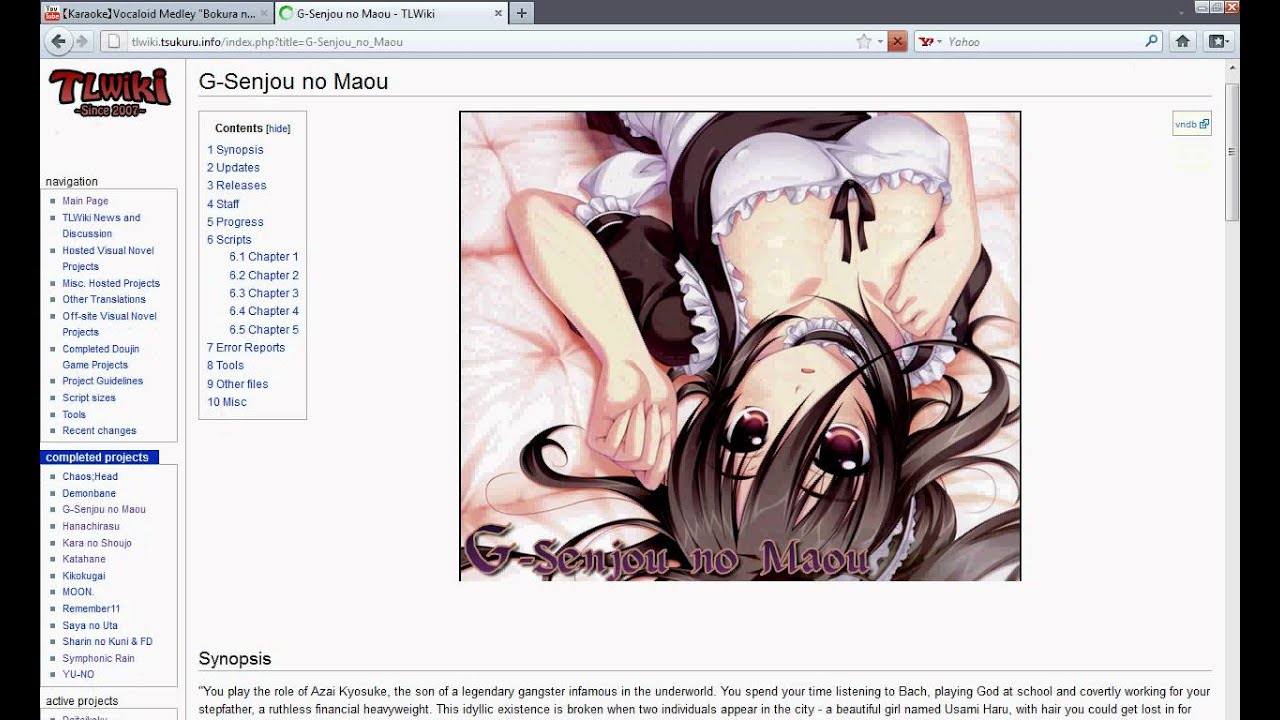Jump to 4 Staff section
This screenshot has height=720, width=1280.
tap(223, 204)
